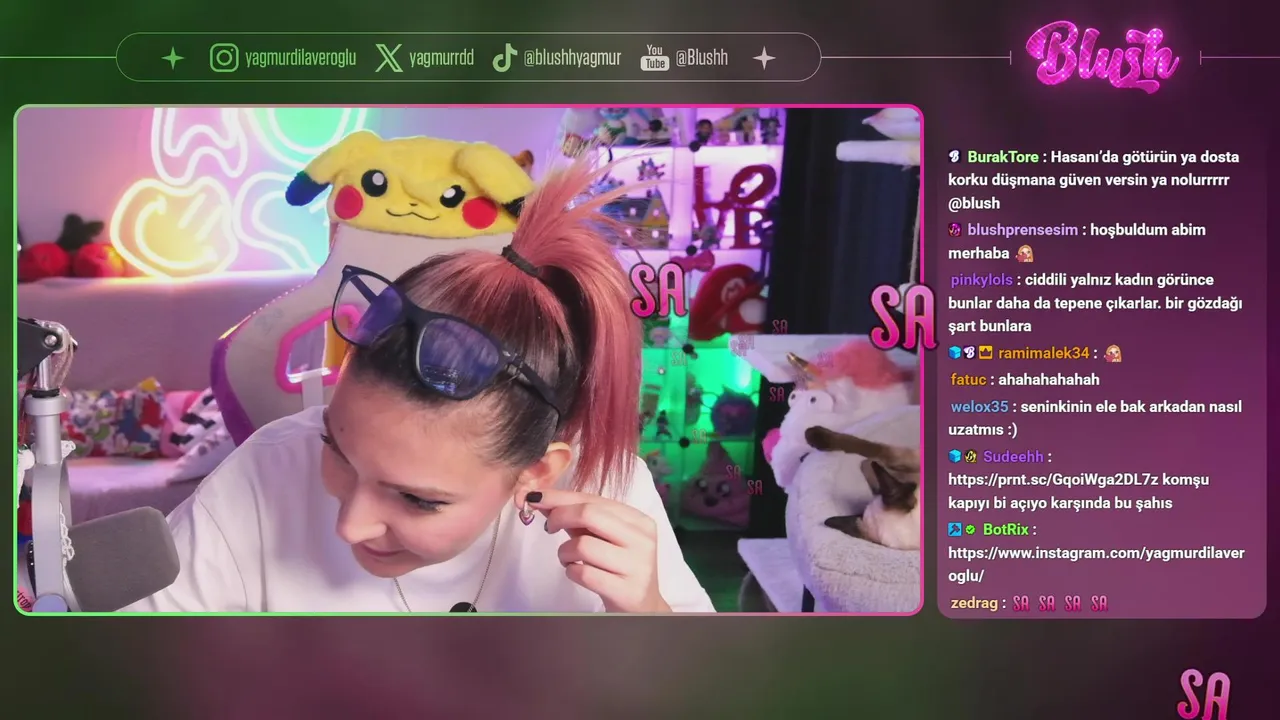Click the pinkylols username in chat
This screenshot has height=720, width=1280.
pyautogui.click(x=982, y=280)
